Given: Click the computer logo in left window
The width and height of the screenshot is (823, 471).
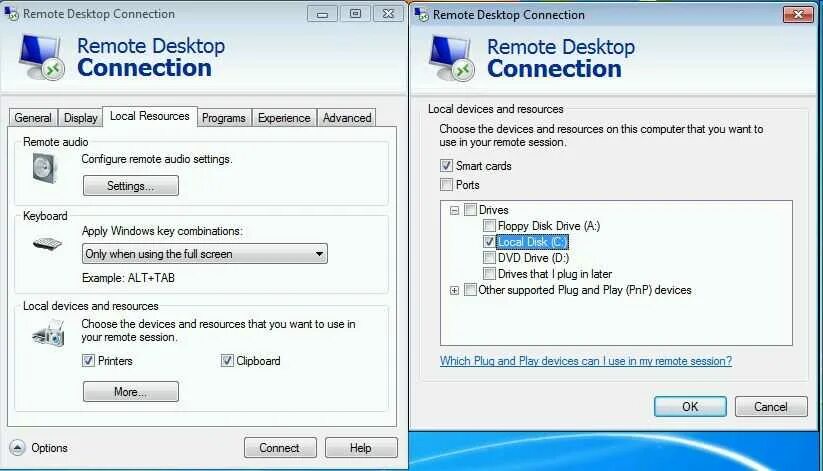Looking at the screenshot, I should 41,57.
